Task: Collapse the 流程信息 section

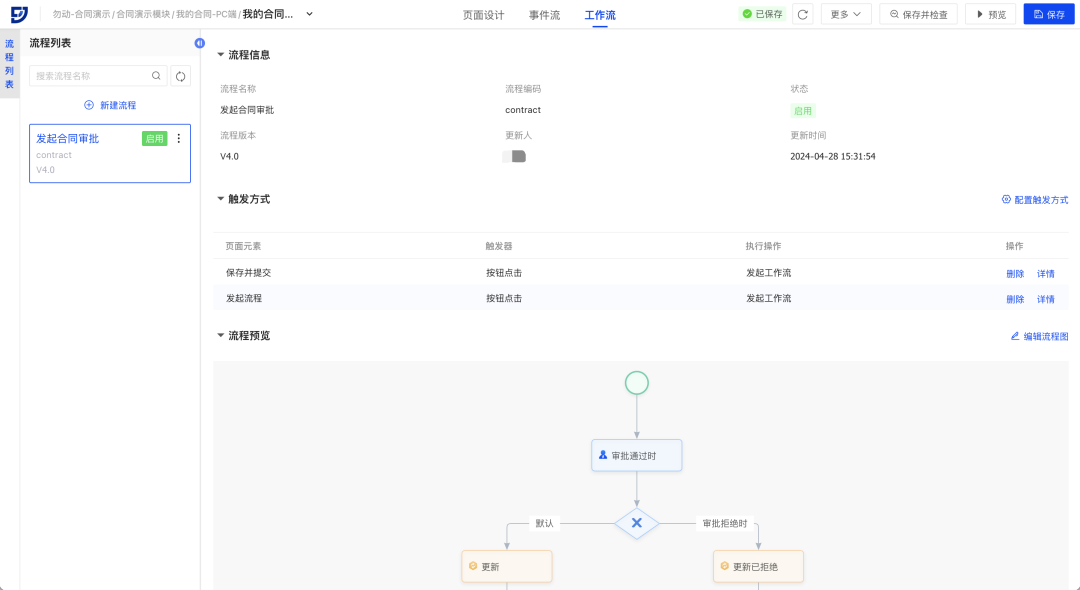Action: (x=221, y=55)
